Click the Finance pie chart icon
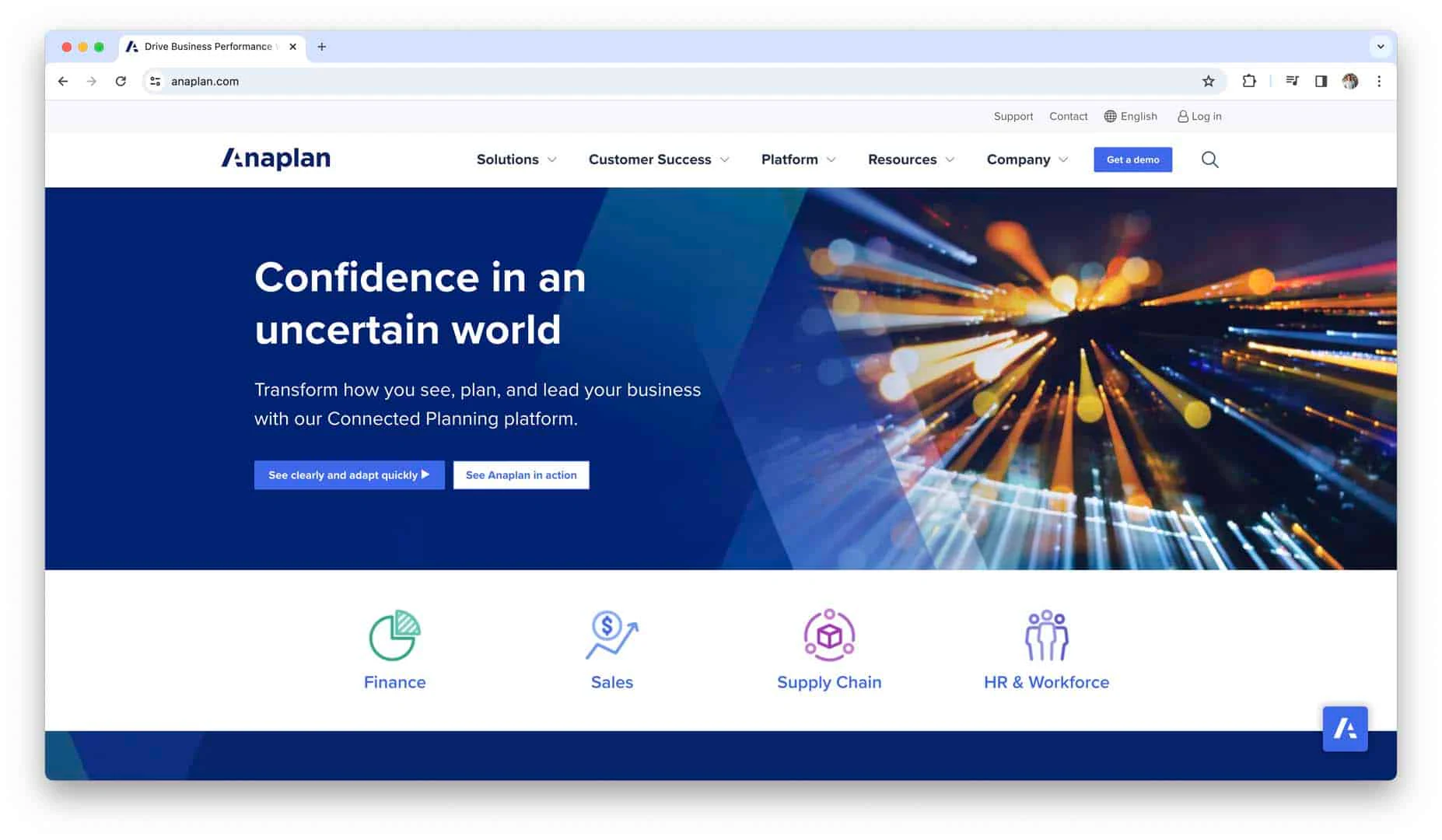Screen dimensions: 1442x840 pos(394,635)
